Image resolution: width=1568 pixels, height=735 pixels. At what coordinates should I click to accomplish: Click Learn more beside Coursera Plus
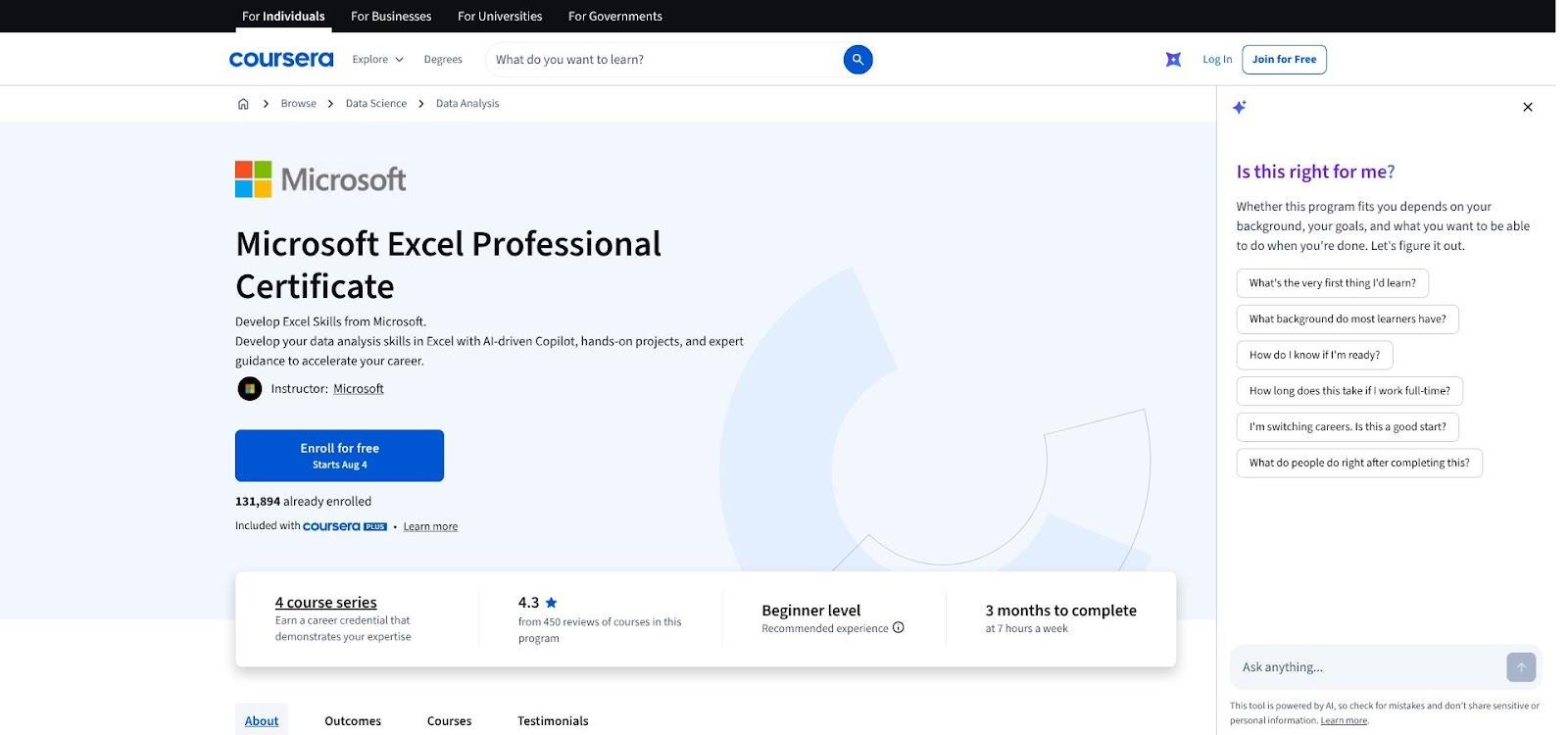(x=430, y=527)
